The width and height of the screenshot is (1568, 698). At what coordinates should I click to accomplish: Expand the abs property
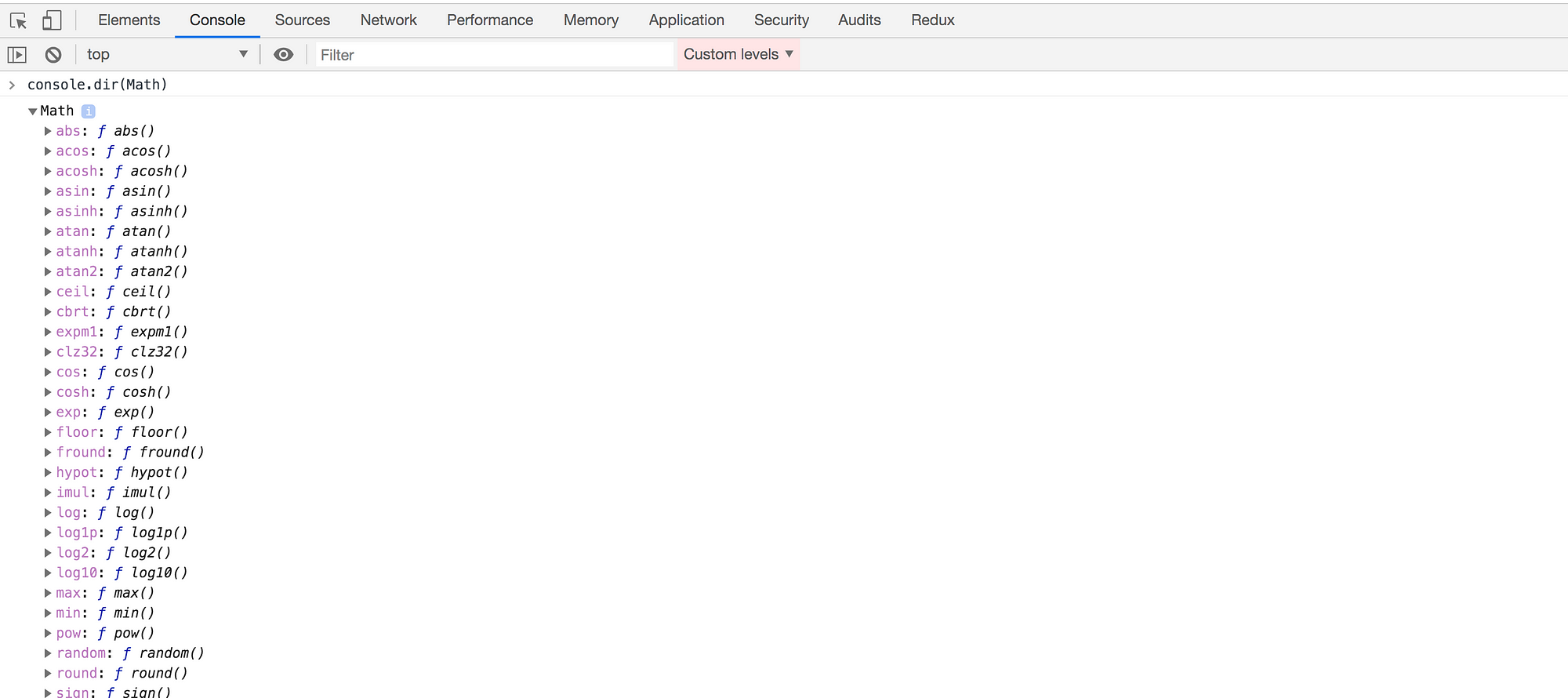(48, 131)
